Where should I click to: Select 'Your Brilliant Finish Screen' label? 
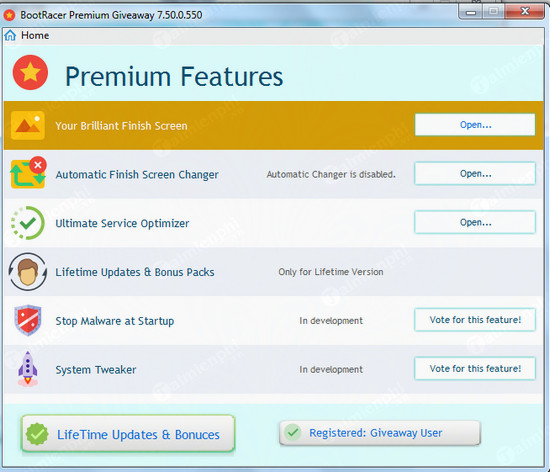(121, 126)
